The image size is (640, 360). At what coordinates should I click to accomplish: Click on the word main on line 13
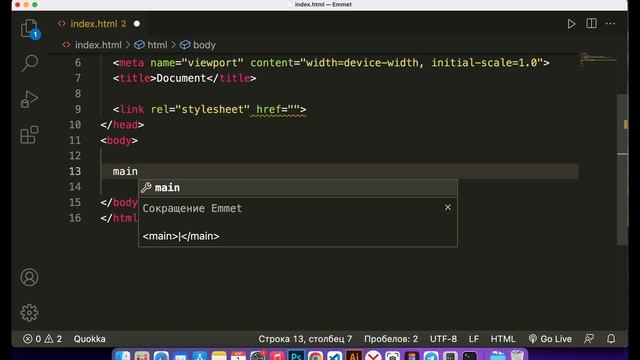click(x=125, y=171)
